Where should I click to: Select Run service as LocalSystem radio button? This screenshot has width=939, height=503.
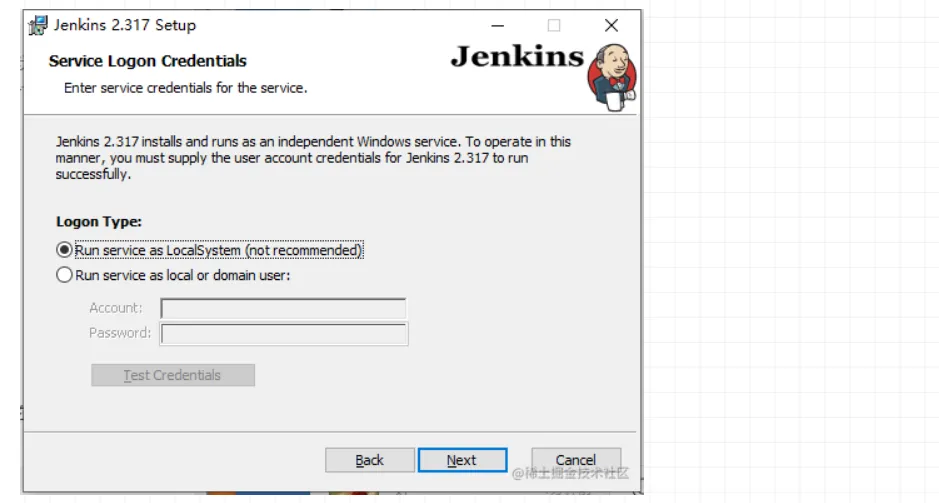[64, 250]
